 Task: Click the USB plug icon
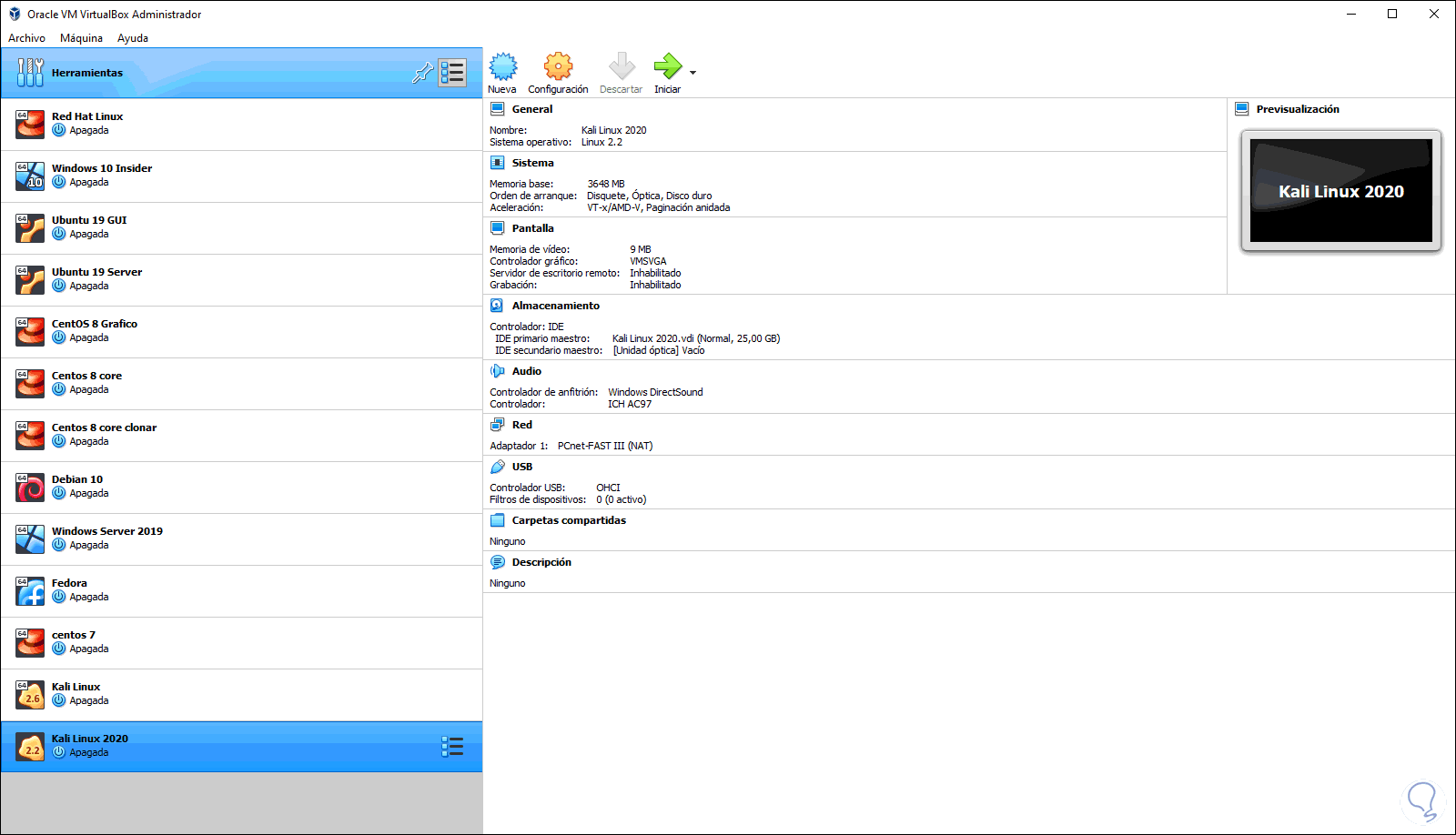click(x=497, y=467)
